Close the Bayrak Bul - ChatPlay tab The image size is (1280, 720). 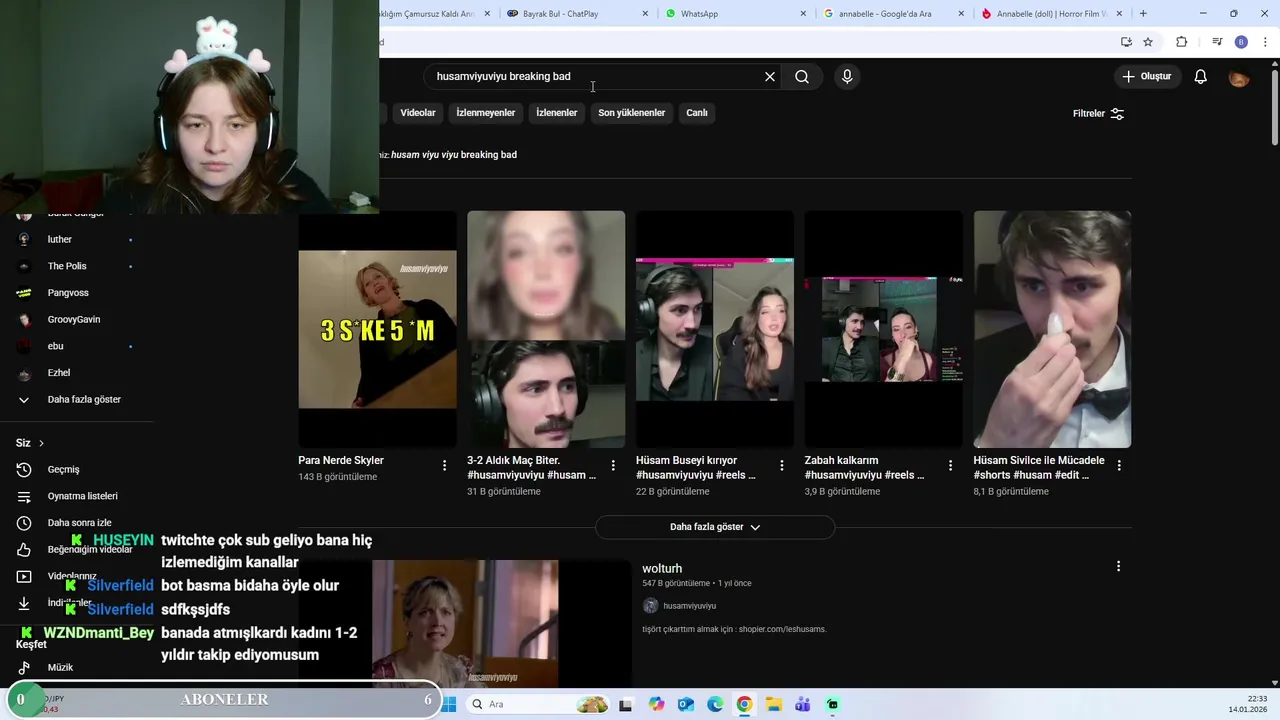click(x=645, y=14)
